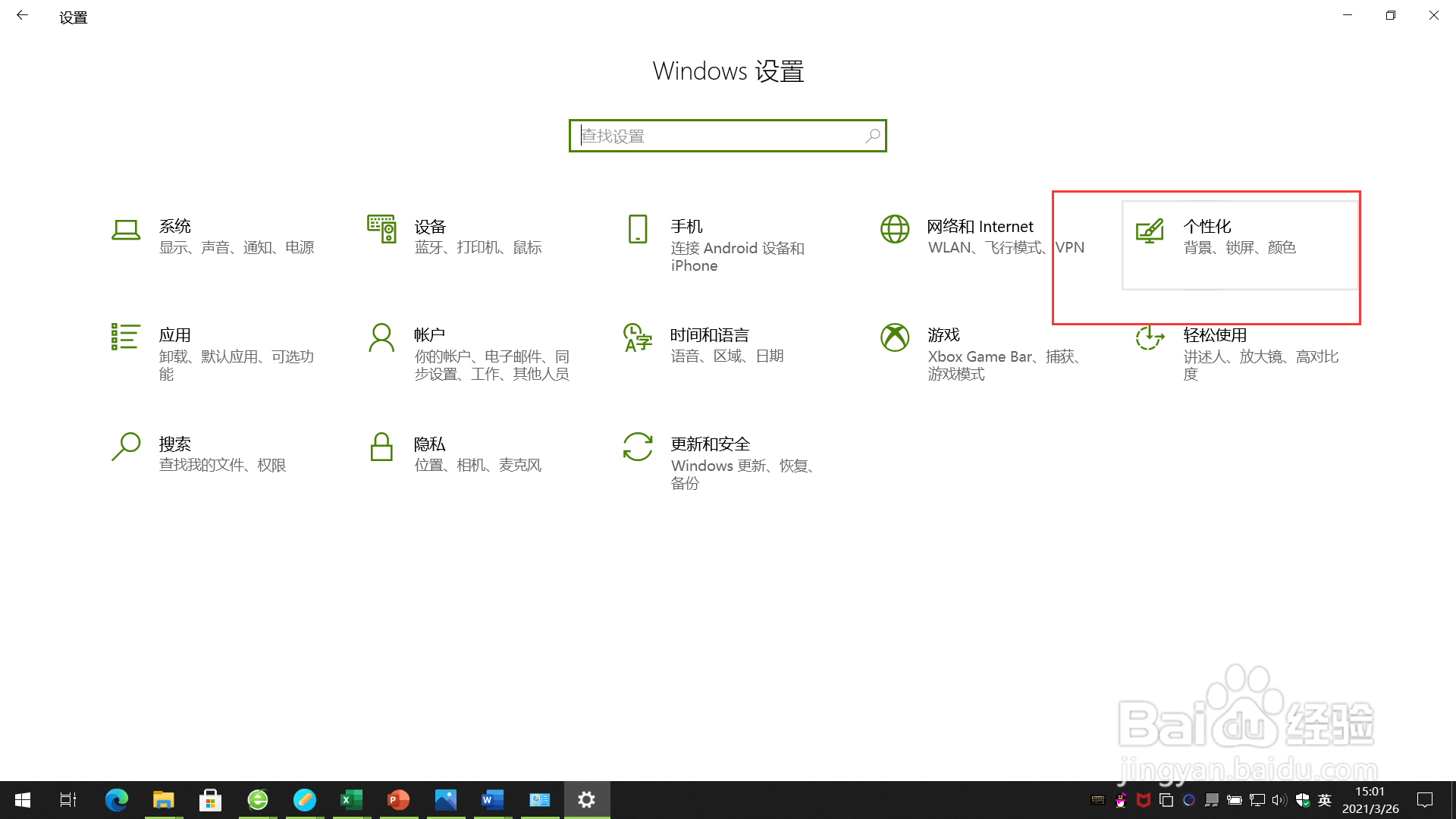Open Personalization (个性化) paintbrush icon

tap(1150, 231)
